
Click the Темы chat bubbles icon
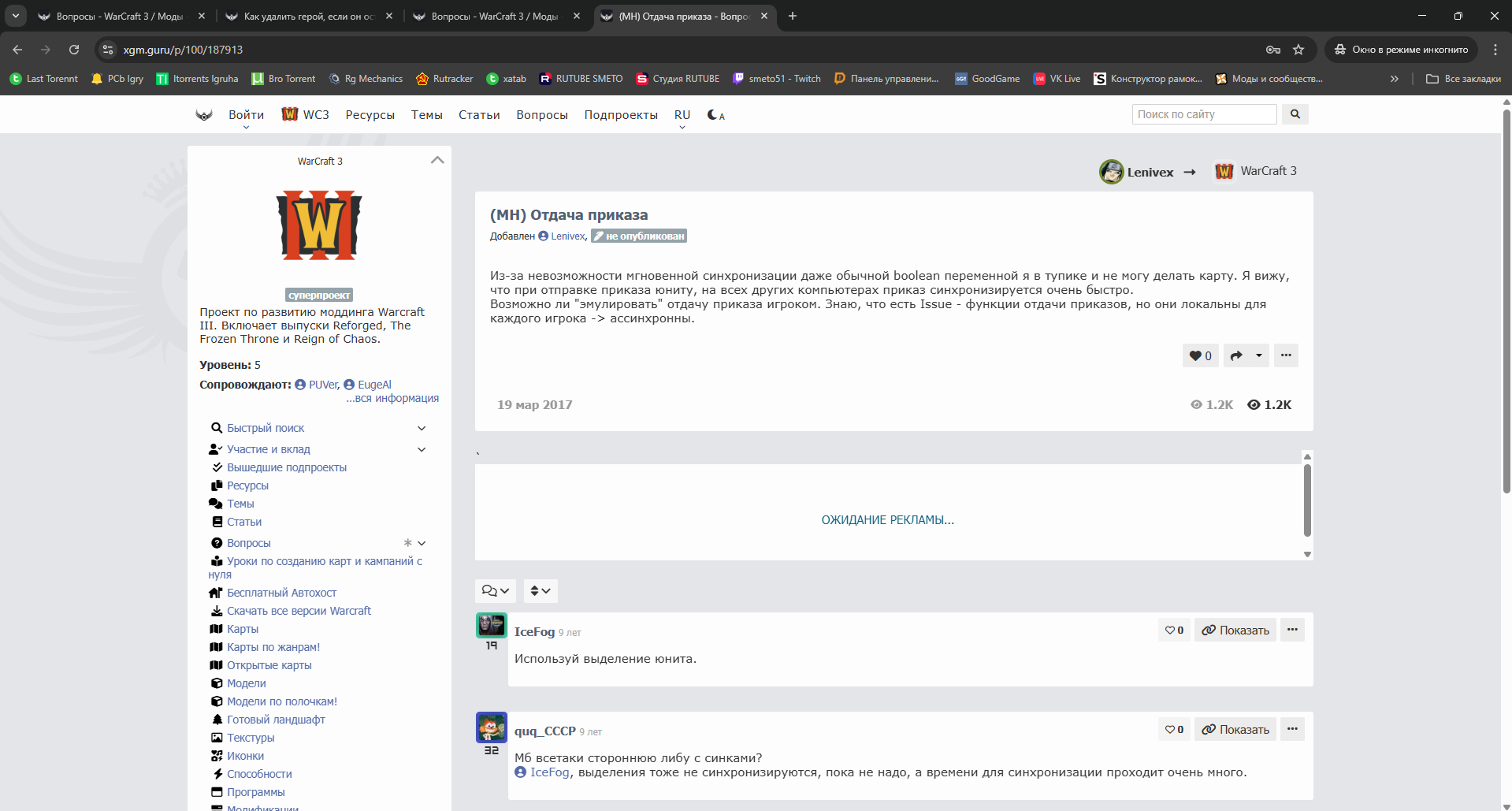coord(216,504)
